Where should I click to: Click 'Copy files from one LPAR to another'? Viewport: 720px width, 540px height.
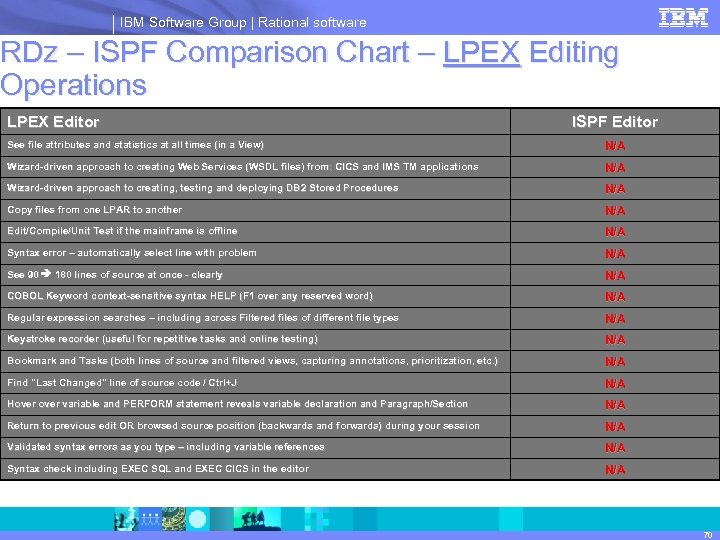point(95,210)
